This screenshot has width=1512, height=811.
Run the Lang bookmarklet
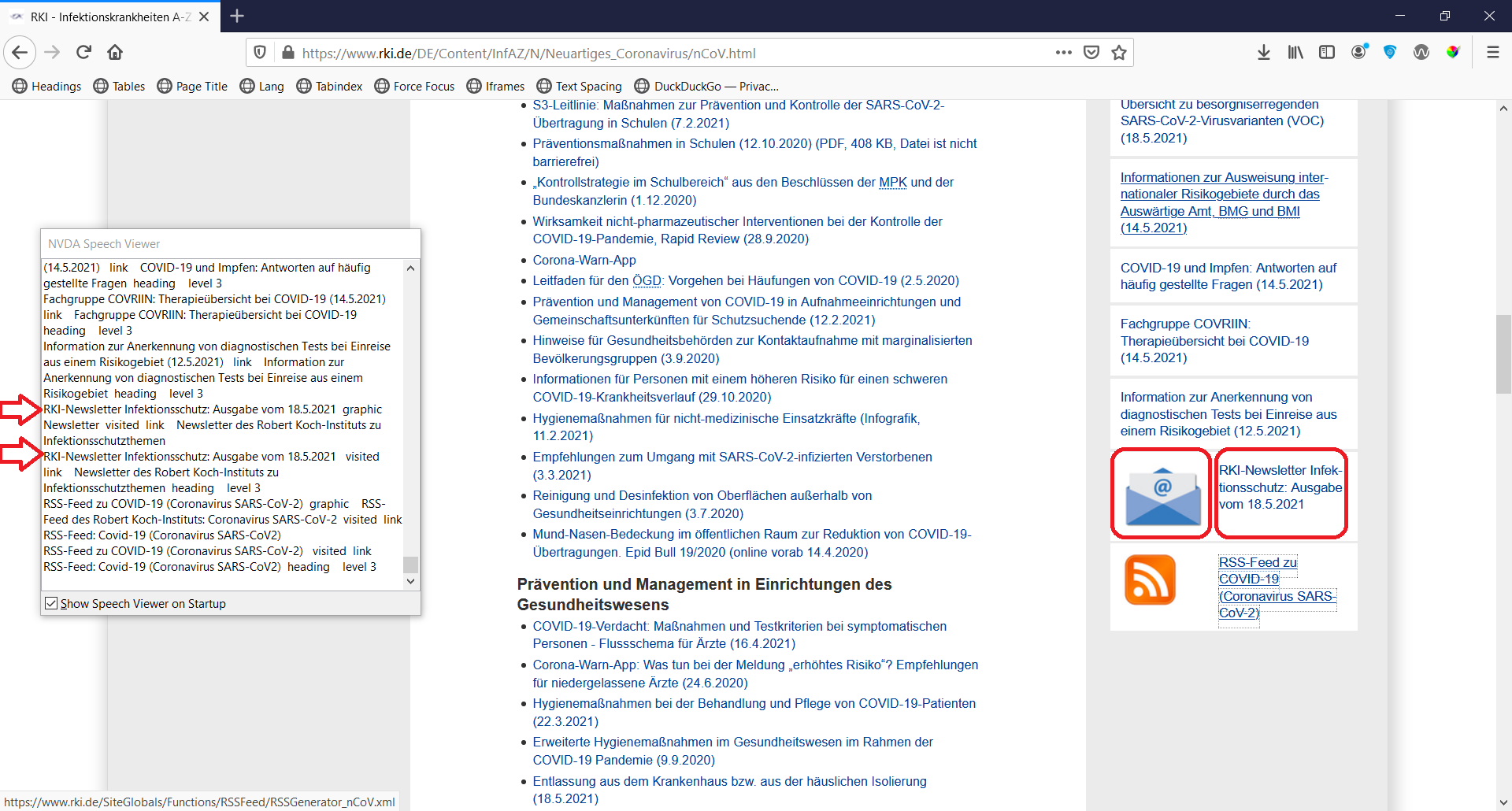tap(261, 86)
